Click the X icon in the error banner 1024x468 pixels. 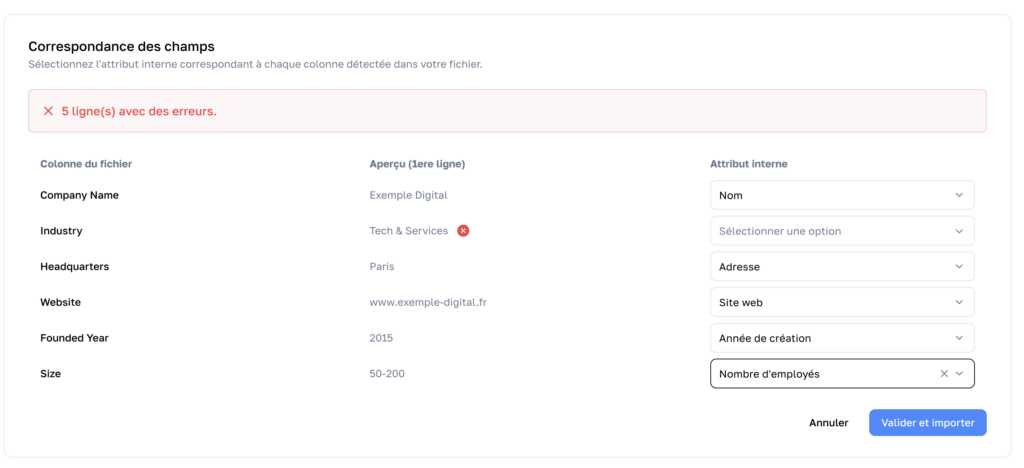(48, 111)
